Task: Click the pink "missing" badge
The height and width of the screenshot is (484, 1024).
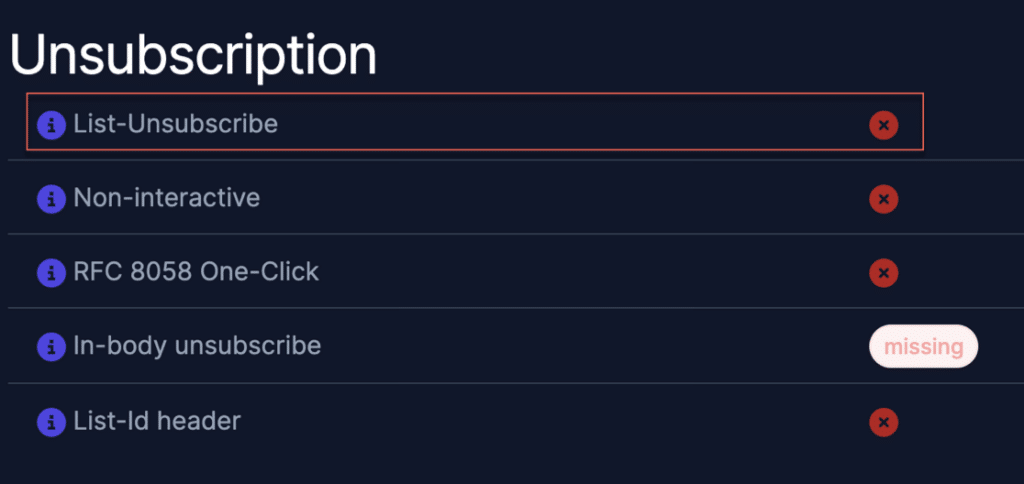Action: click(x=923, y=346)
